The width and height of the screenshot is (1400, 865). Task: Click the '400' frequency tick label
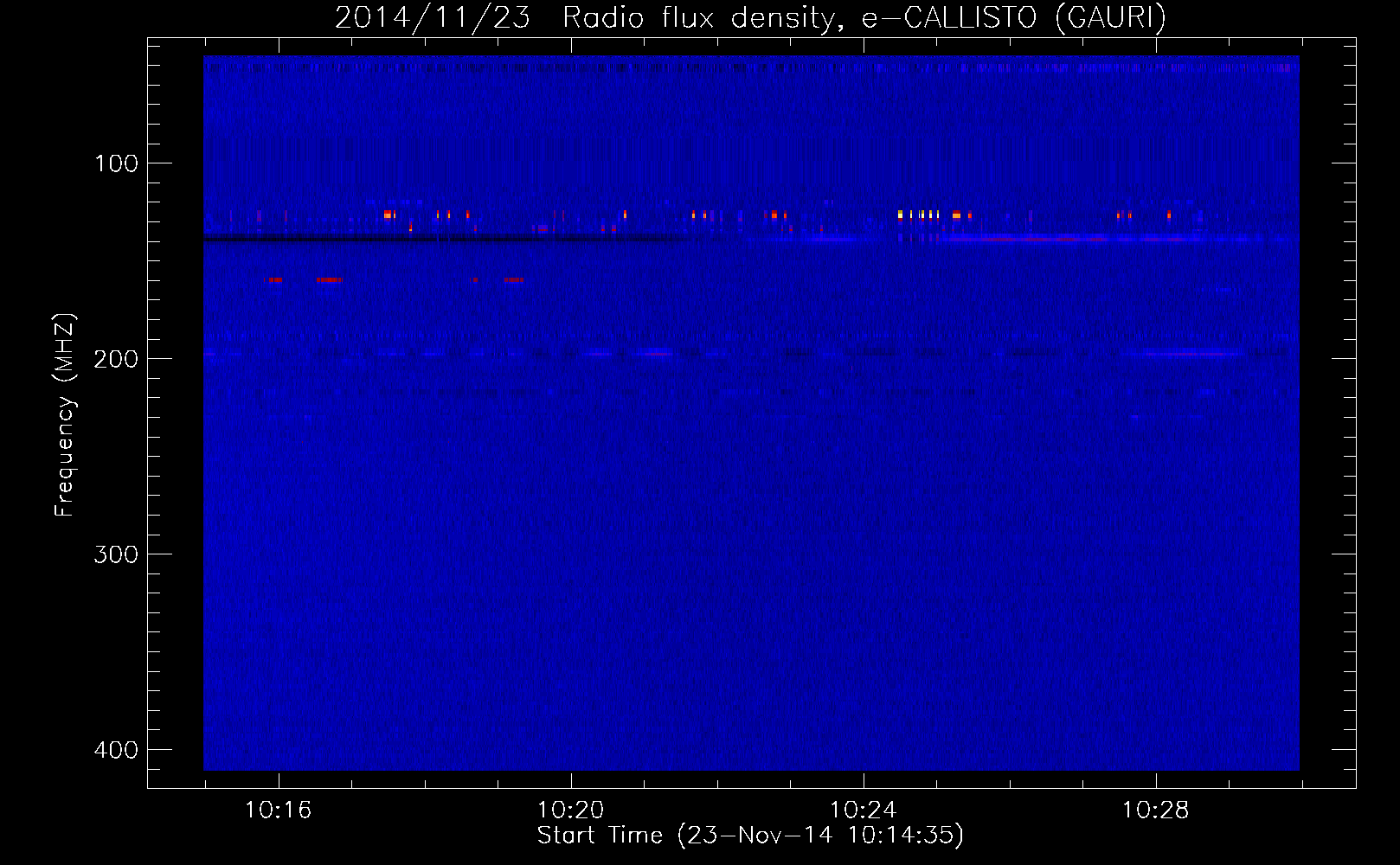[x=116, y=750]
